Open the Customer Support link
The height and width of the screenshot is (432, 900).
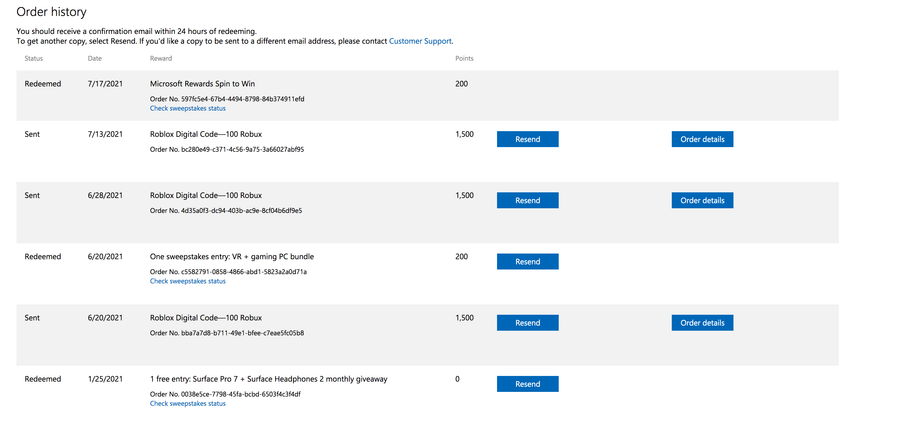coord(420,41)
